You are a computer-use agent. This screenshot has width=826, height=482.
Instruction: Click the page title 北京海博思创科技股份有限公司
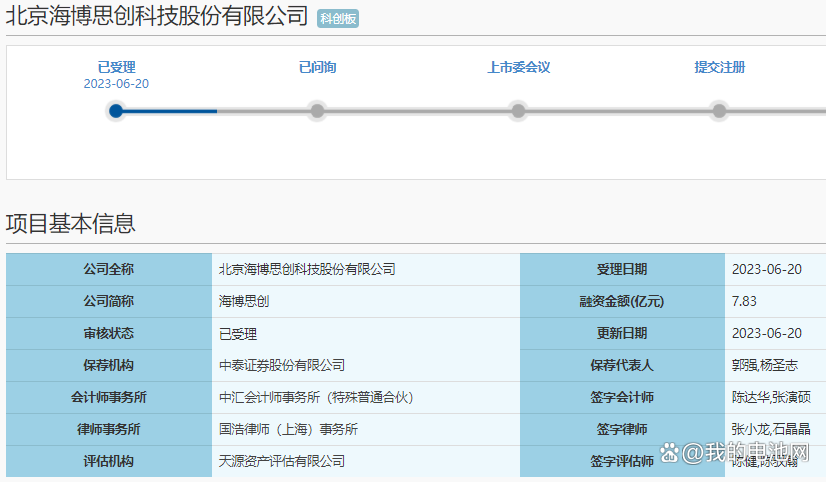[x=157, y=16]
